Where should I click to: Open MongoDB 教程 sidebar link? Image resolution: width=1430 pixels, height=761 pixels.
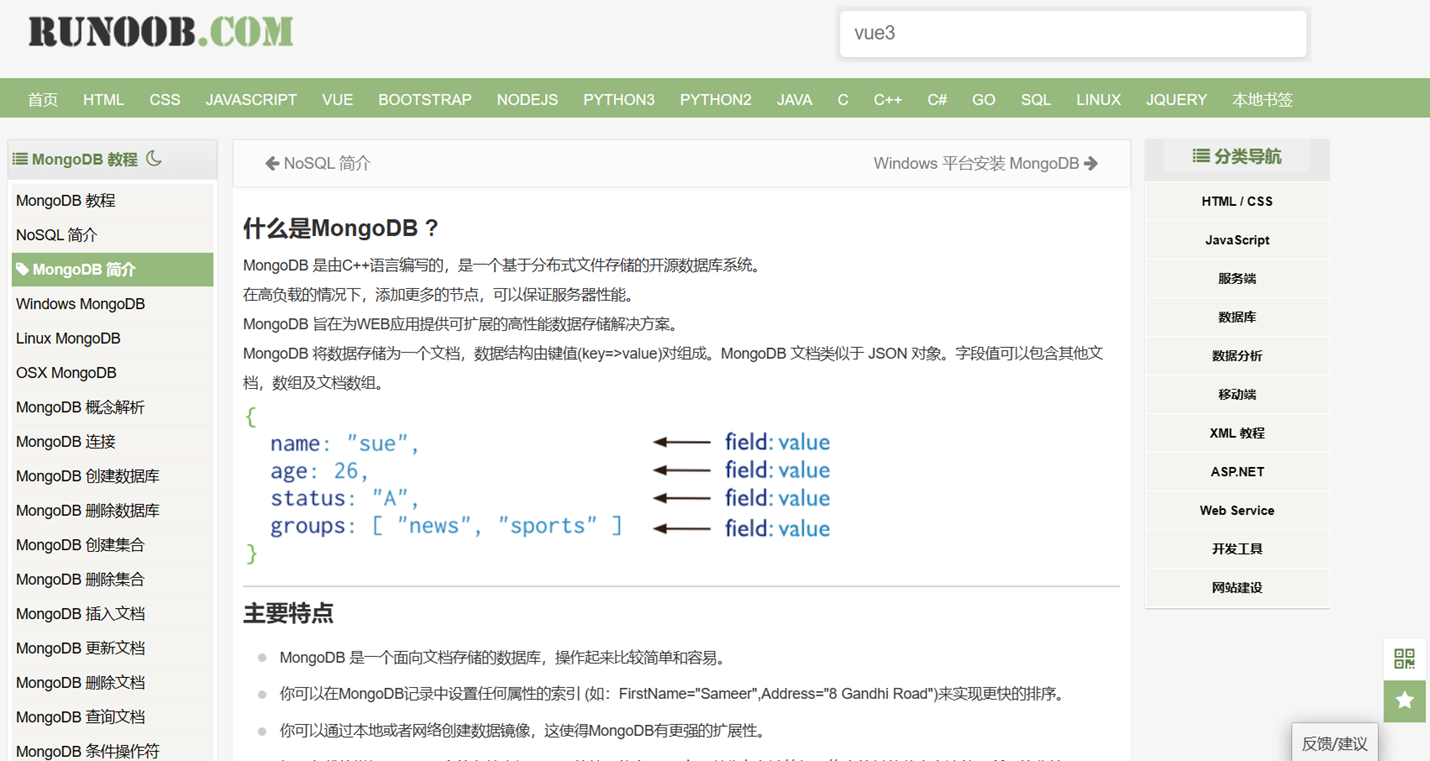click(112, 201)
